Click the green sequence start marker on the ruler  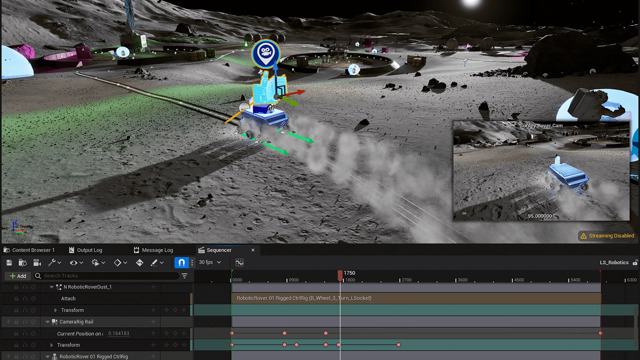231,276
